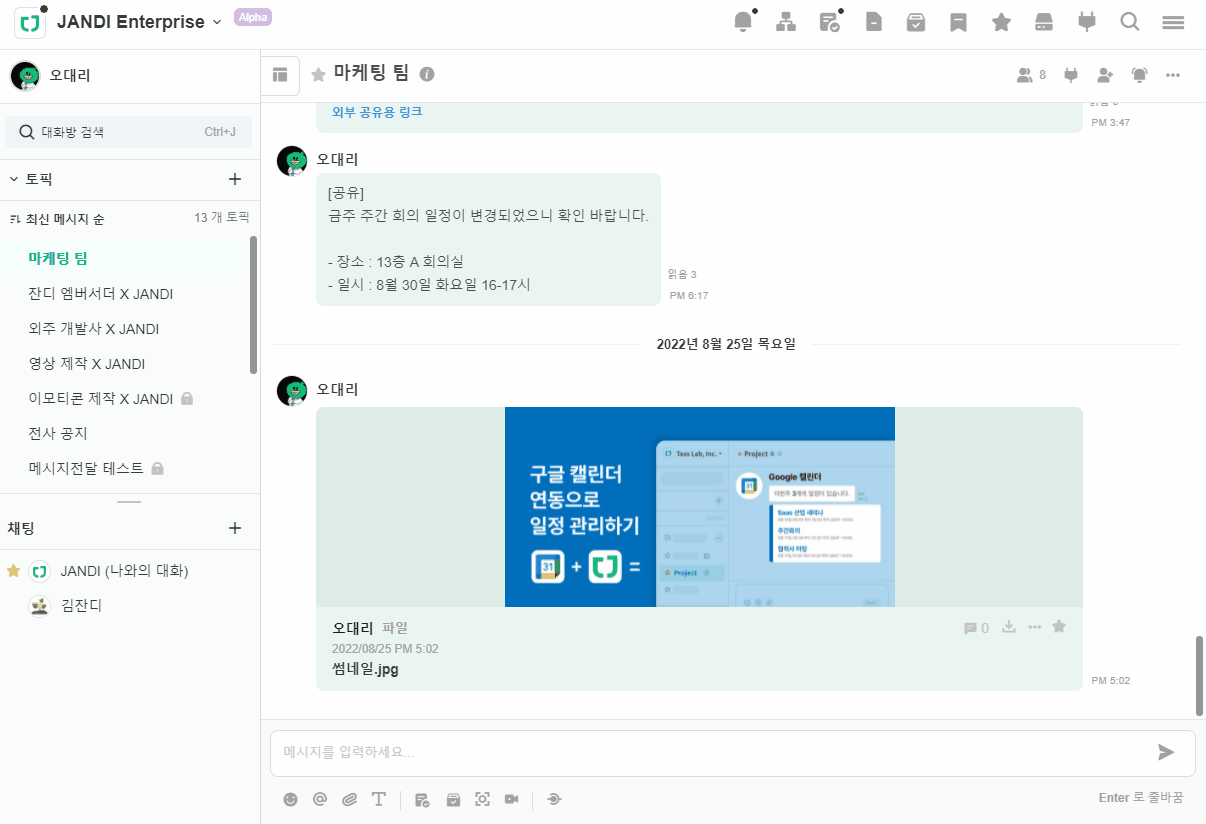Open the 최신 메시지 순 sort dropdown
The width and height of the screenshot is (1206, 824).
tap(63, 218)
